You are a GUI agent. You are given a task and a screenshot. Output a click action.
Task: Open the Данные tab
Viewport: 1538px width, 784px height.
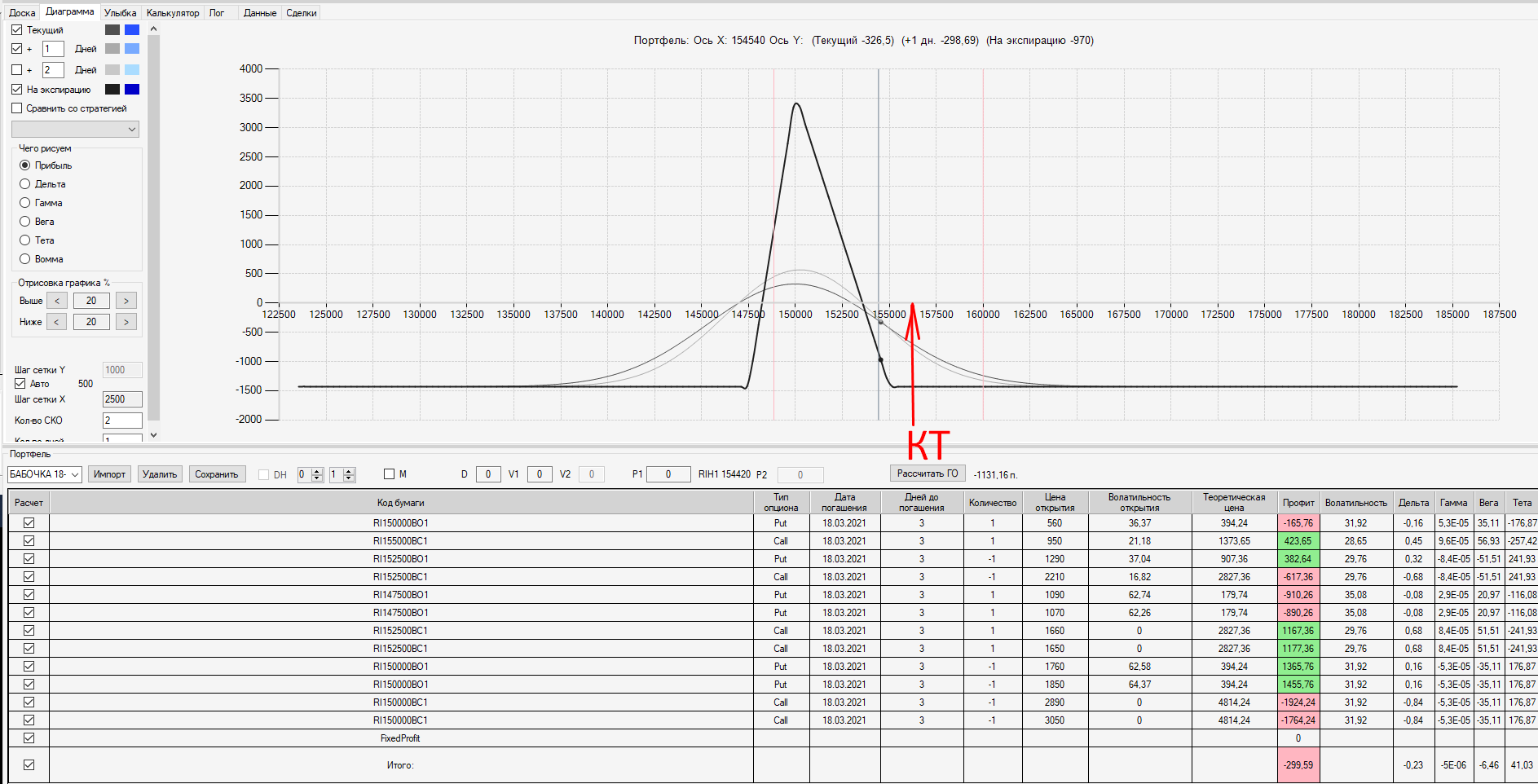tap(260, 13)
